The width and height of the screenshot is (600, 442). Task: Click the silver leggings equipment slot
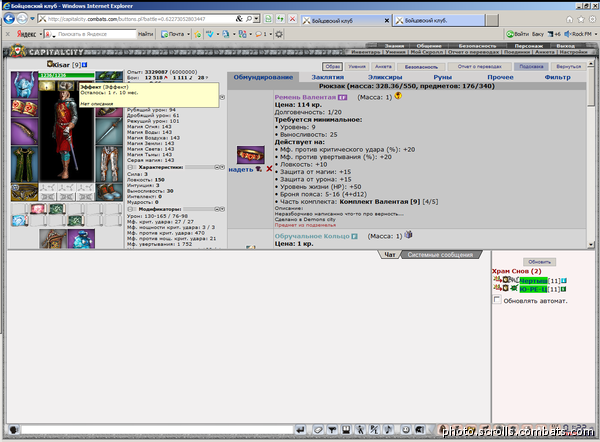point(109,164)
